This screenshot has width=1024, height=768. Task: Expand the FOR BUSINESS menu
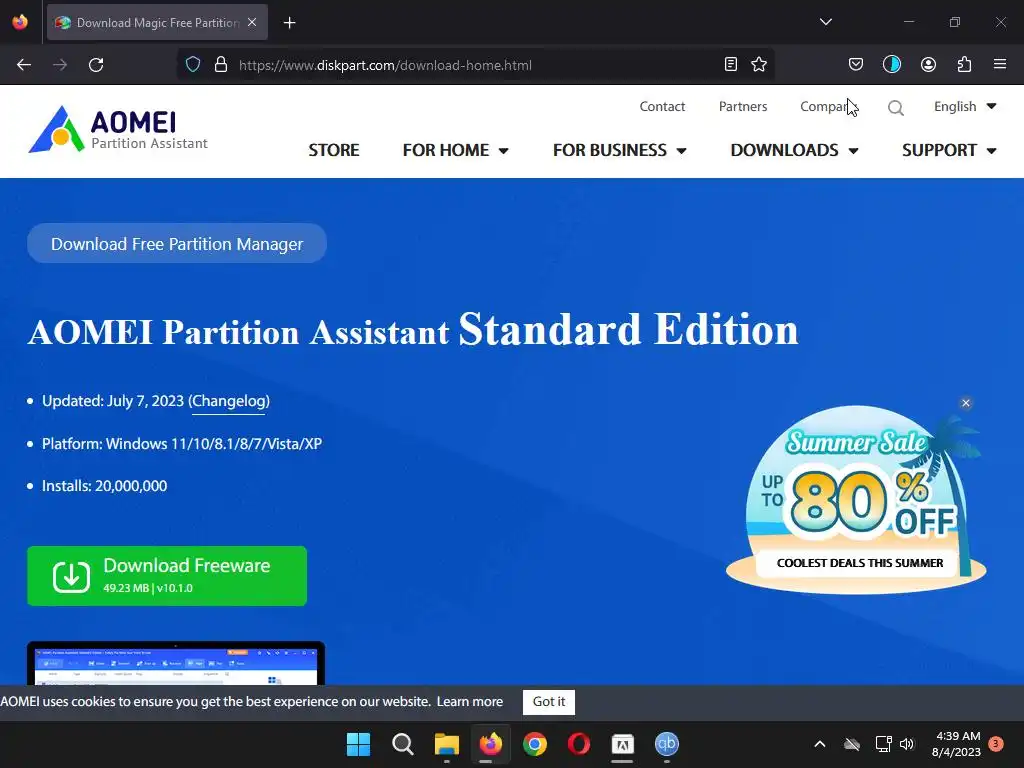[619, 150]
